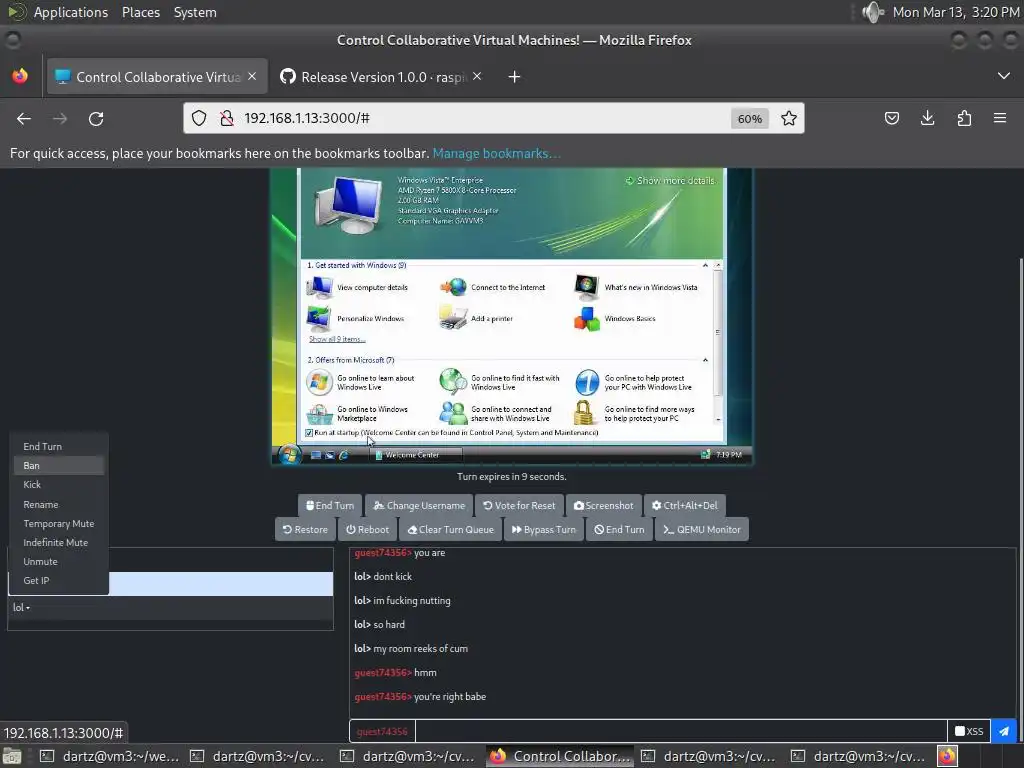Screen dimensions: 1024x768
Task: Send chat message with the paper plane icon
Action: [1004, 731]
